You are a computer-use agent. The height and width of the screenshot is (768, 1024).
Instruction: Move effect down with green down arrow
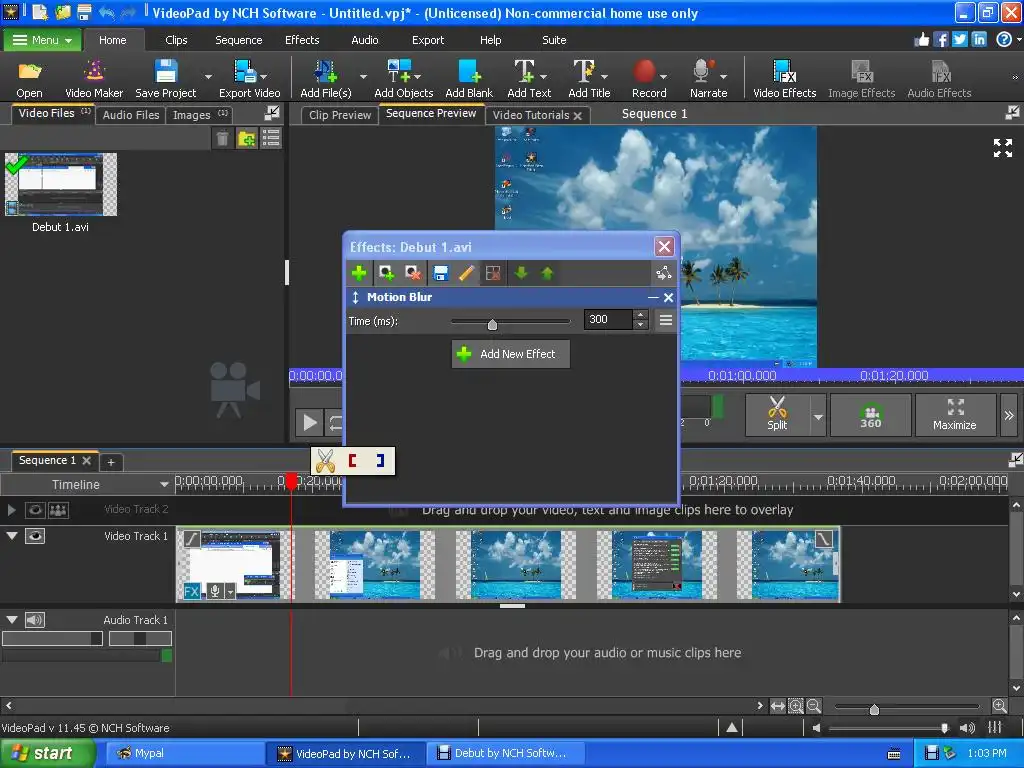520,273
